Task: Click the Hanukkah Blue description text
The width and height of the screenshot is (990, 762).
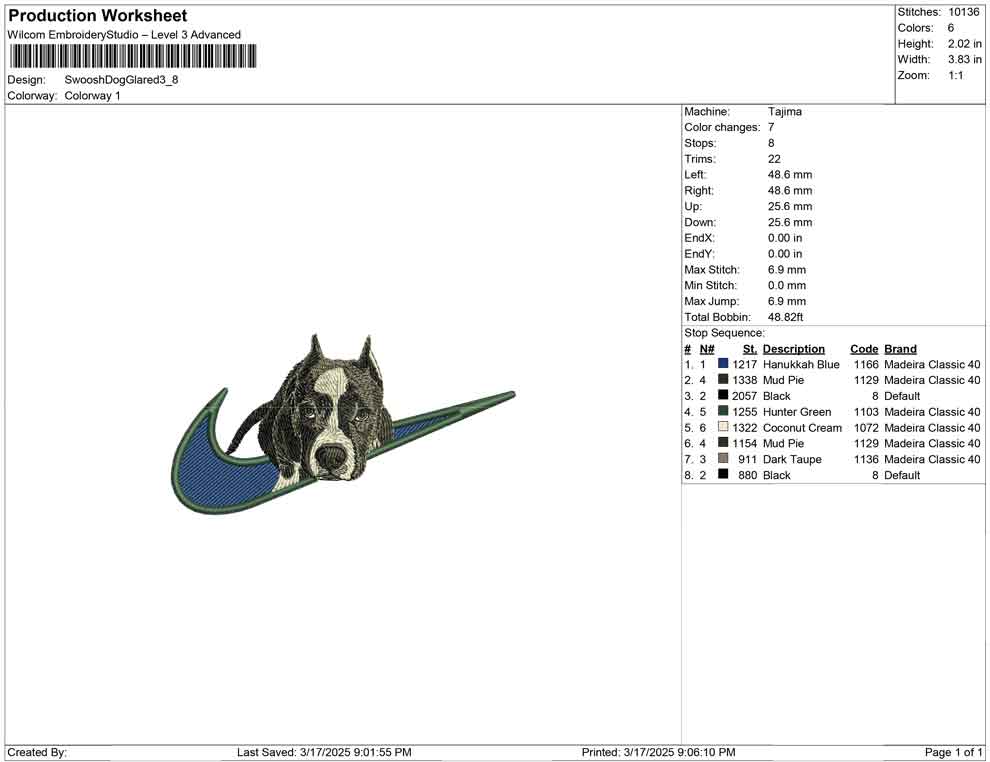Action: tap(801, 364)
